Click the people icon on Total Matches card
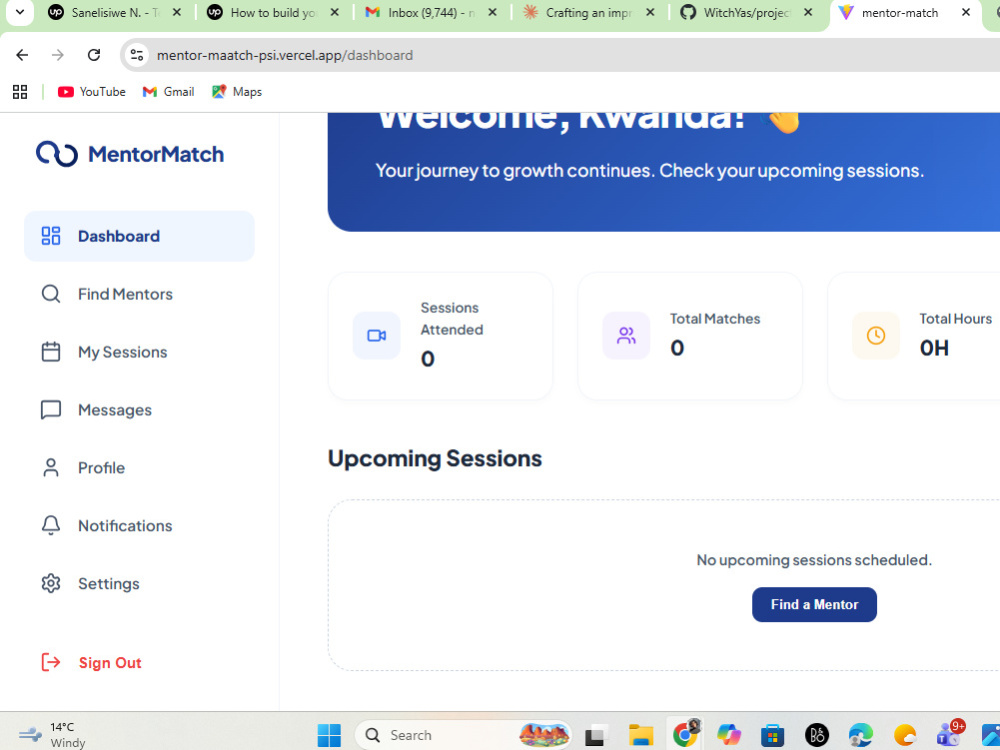1000x750 pixels. 626,335
